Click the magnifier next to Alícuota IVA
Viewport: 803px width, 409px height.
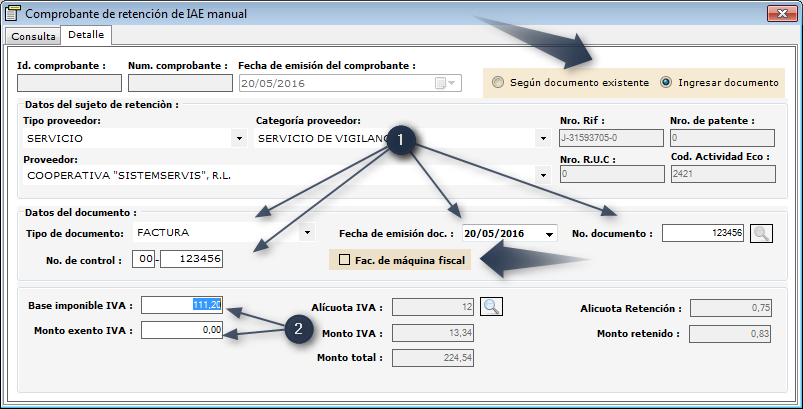(x=492, y=307)
